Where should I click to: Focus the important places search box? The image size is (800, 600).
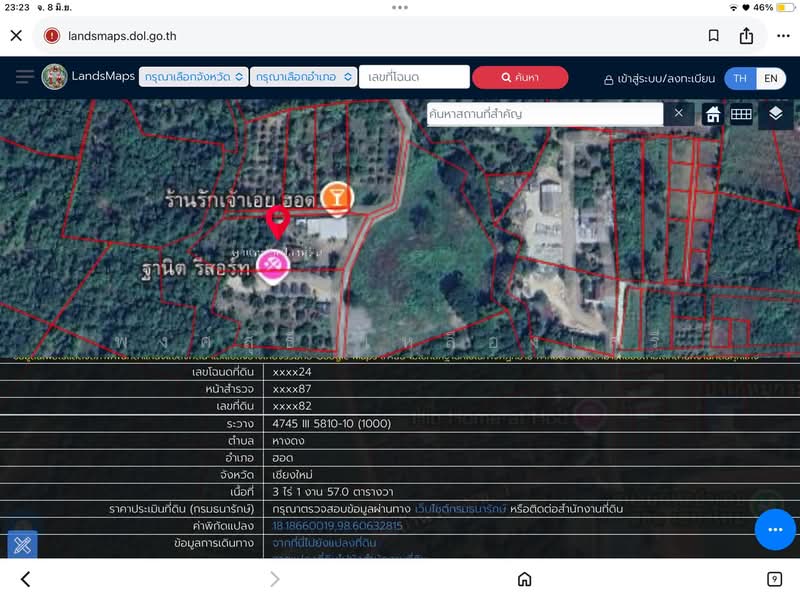(x=544, y=114)
